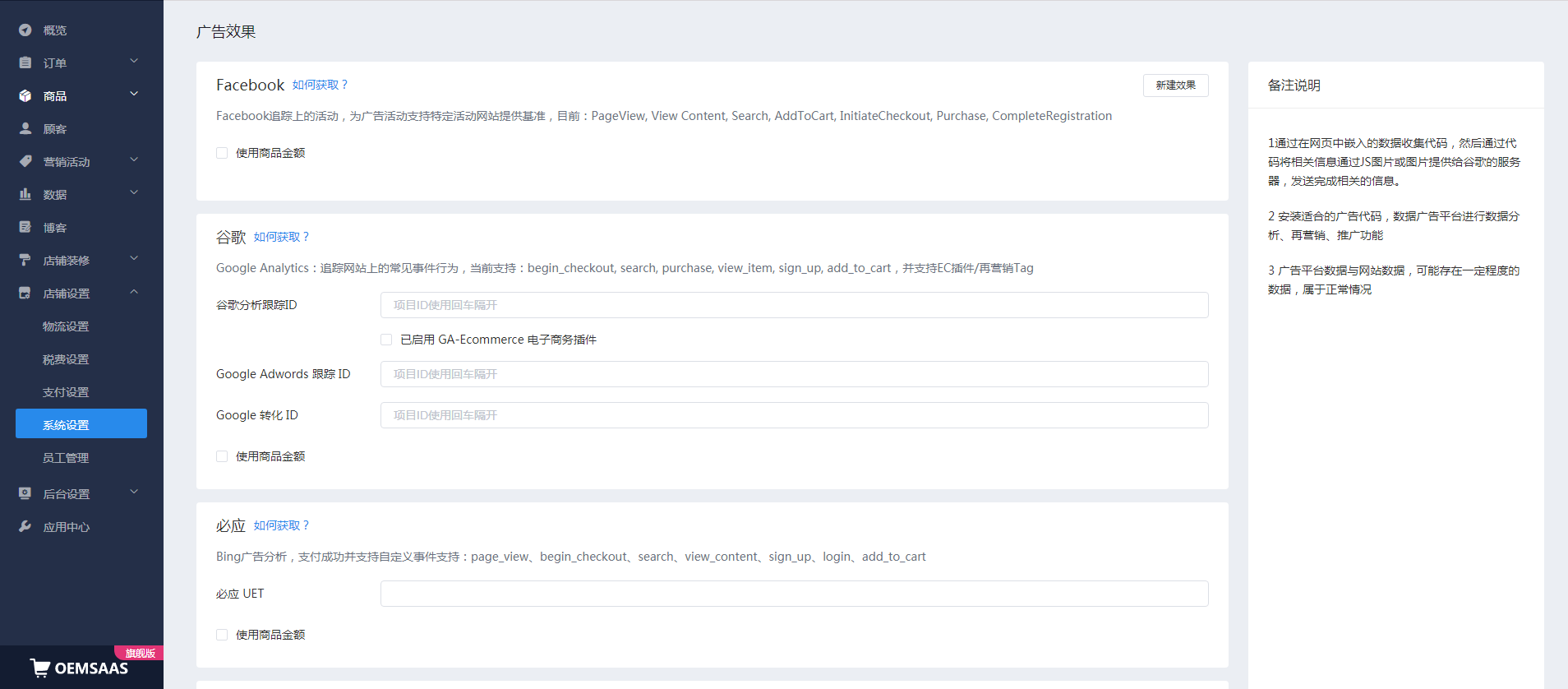
Task: Click the marketing activities tag icon
Action: click(x=25, y=162)
